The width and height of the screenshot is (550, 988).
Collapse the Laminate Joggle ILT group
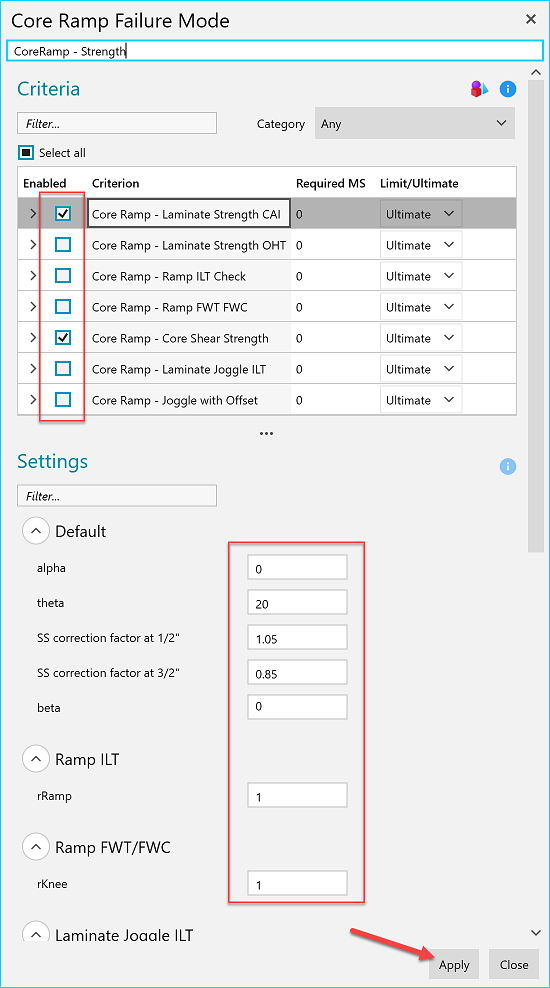pos(36,935)
